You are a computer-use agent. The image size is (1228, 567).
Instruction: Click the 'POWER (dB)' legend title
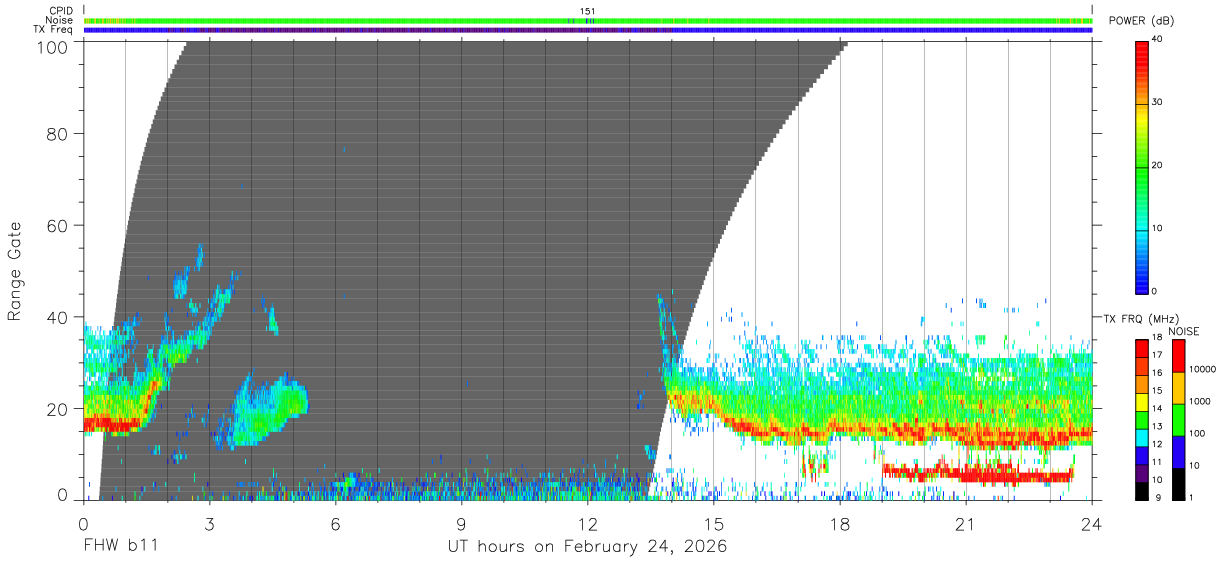click(x=1142, y=21)
